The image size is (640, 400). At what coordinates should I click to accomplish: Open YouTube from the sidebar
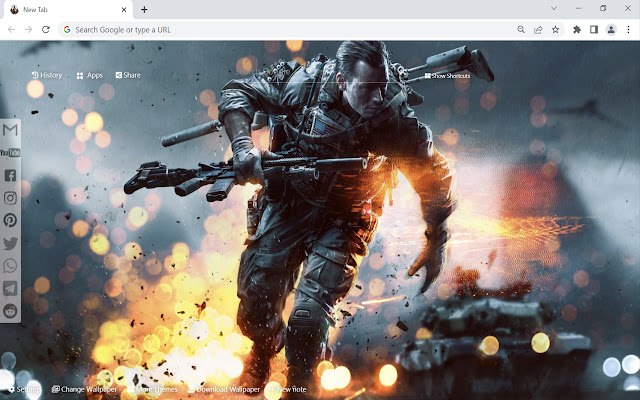click(x=10, y=153)
